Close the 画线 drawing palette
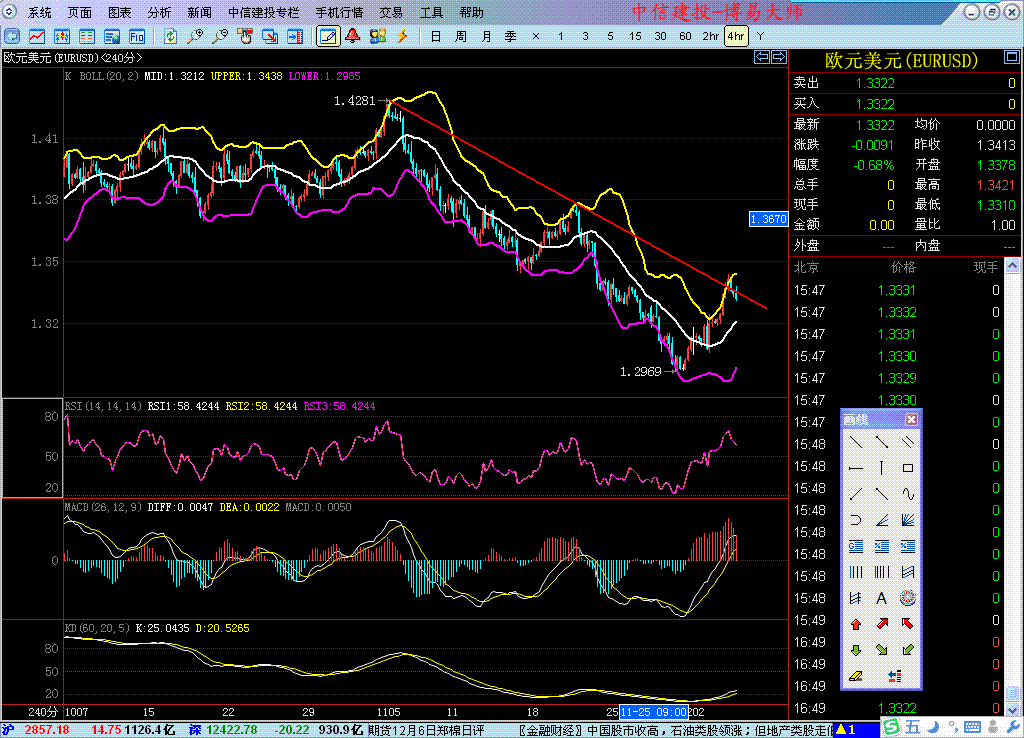This screenshot has width=1024, height=738. 911,420
